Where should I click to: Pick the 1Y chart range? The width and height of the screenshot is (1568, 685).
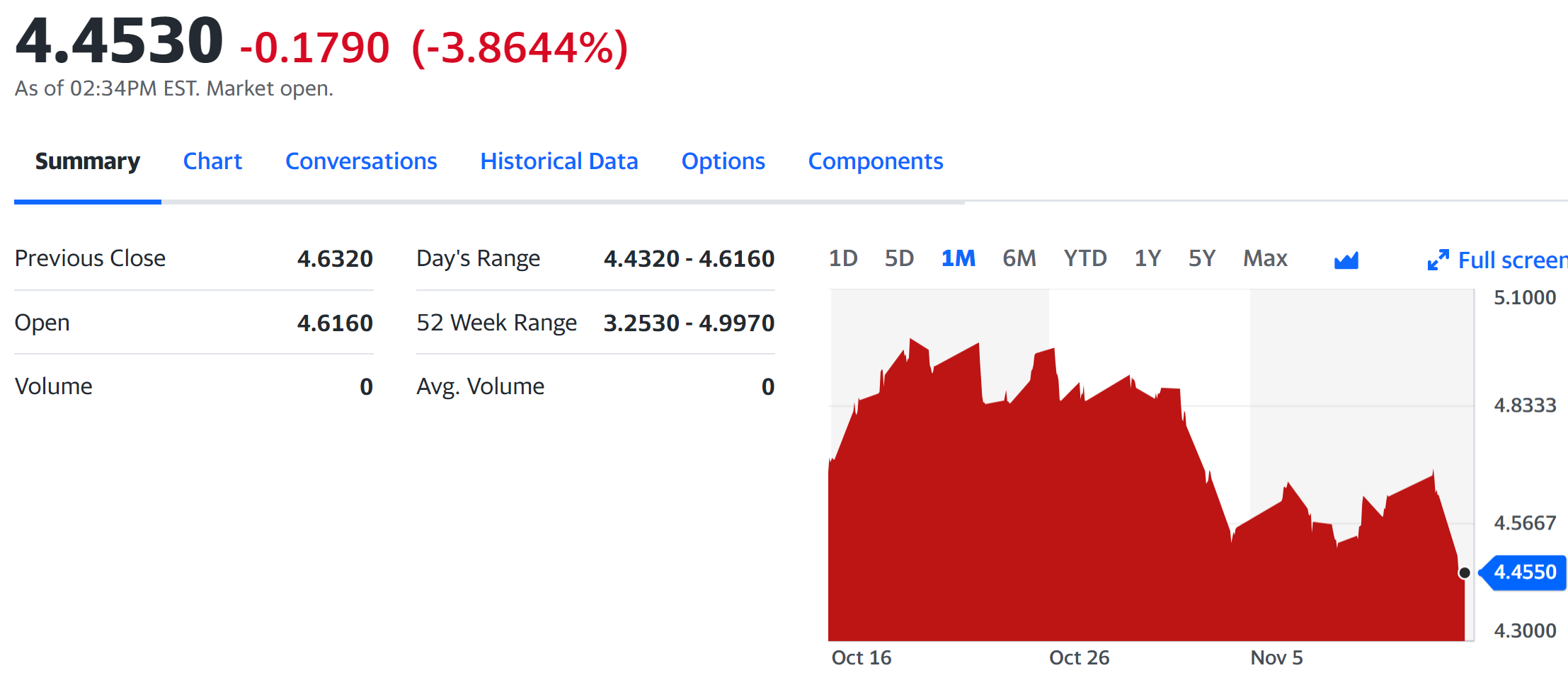pyautogui.click(x=1147, y=258)
